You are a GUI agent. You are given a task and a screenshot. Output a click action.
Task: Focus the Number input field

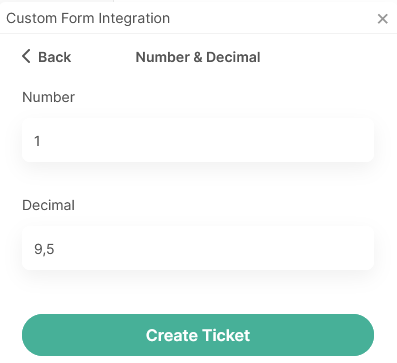click(198, 140)
